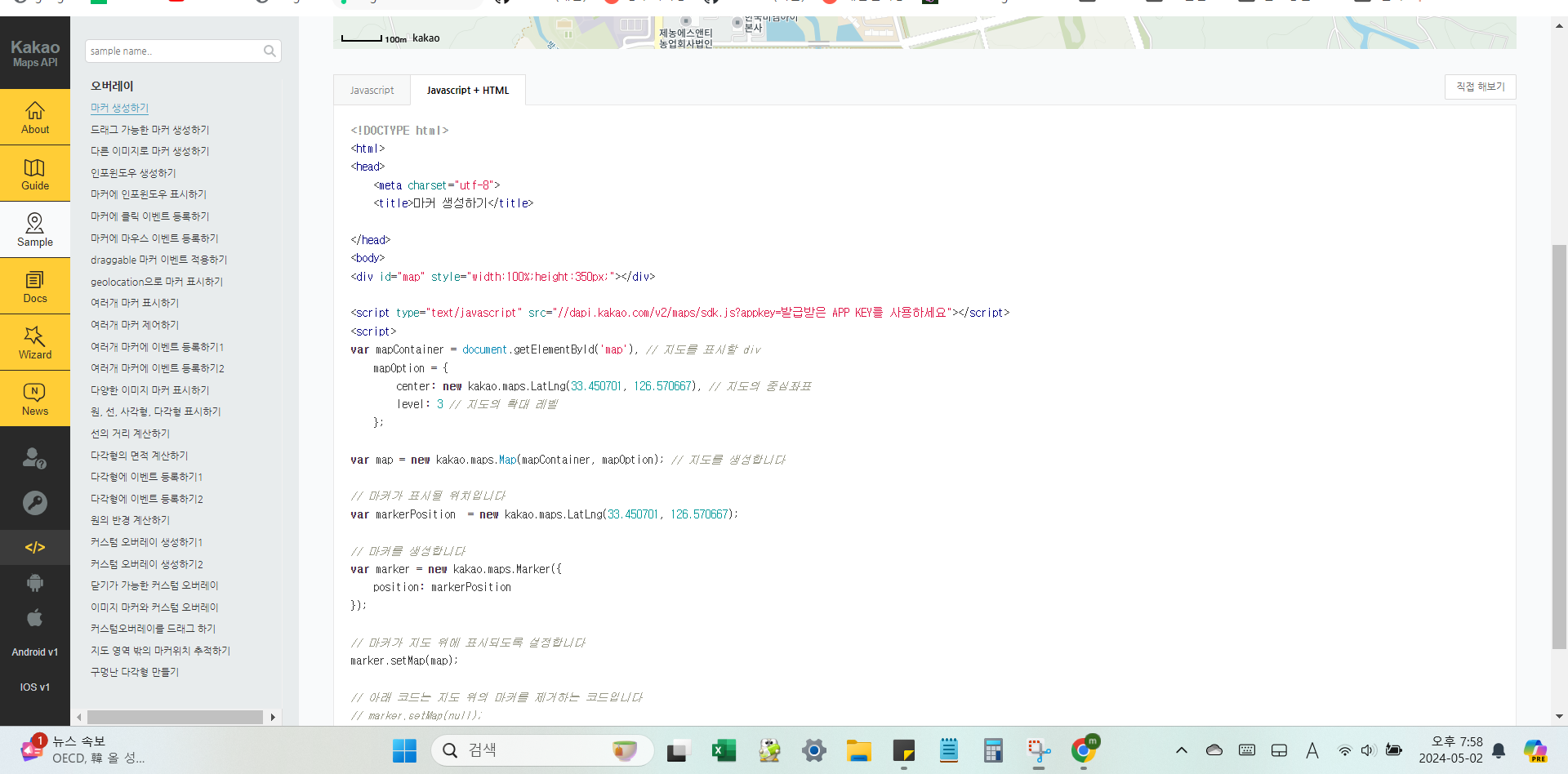This screenshot has width=1568, height=774.
Task: Open 다각형에 이벤트 등록하기2 sample
Action: click(146, 499)
